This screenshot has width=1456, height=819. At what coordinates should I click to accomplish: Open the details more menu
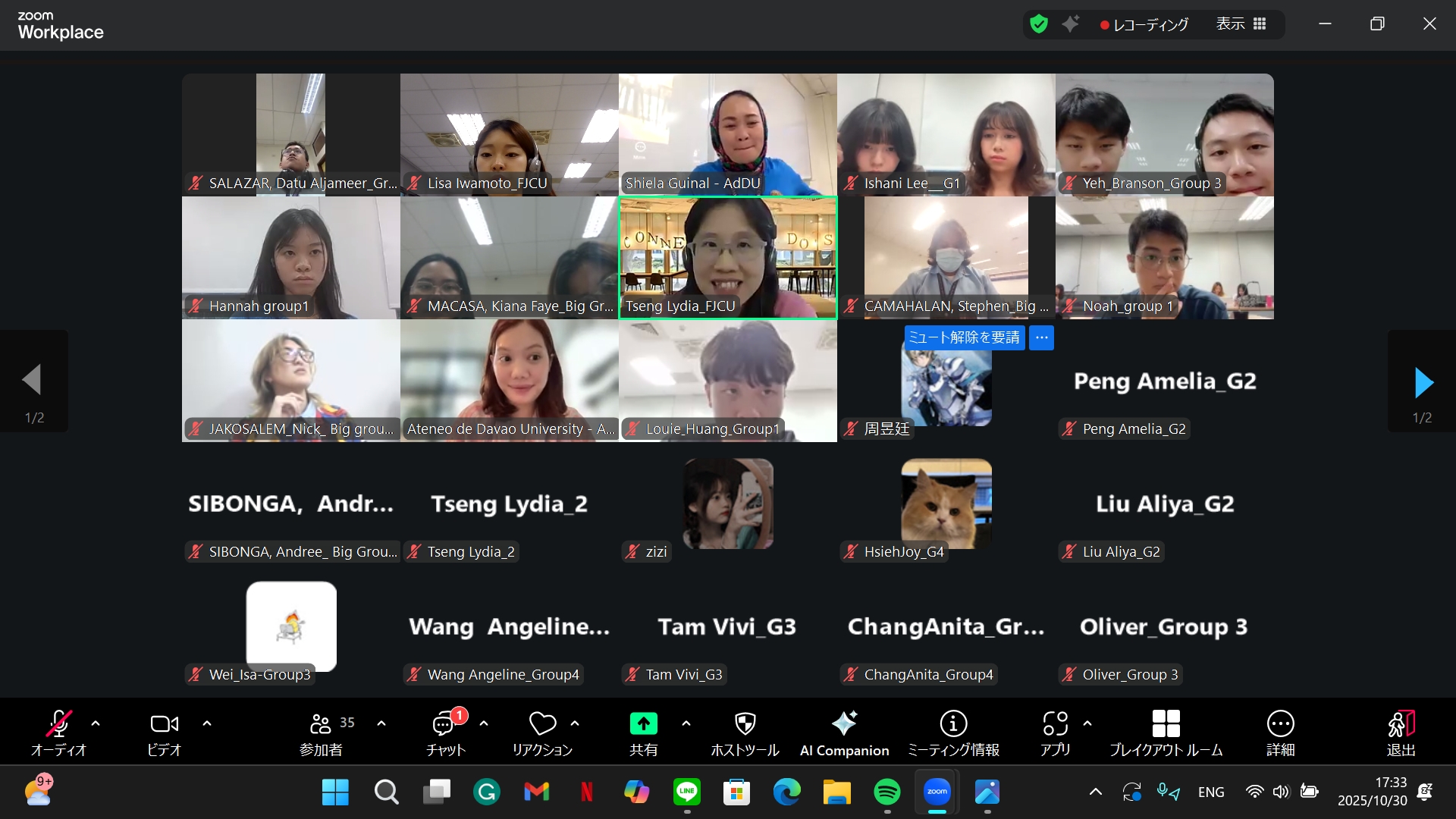coord(1280,725)
